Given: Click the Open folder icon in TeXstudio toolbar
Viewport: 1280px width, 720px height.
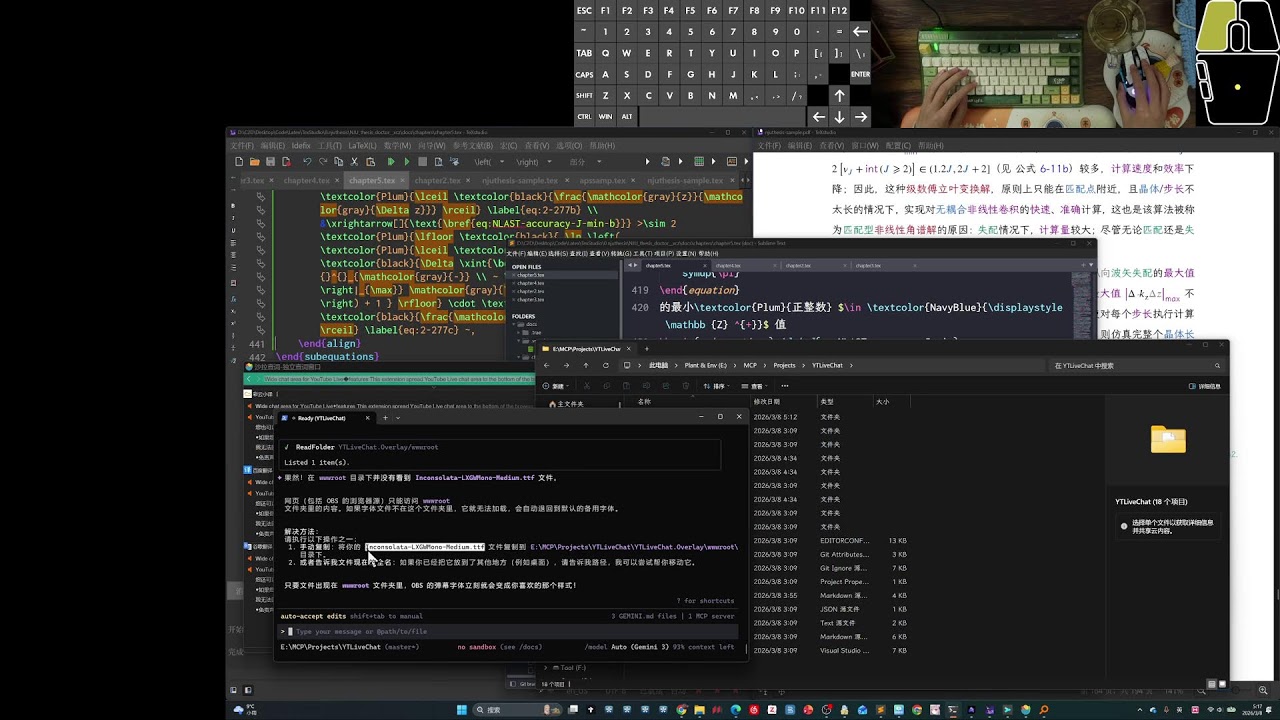Looking at the screenshot, I should (x=255, y=162).
